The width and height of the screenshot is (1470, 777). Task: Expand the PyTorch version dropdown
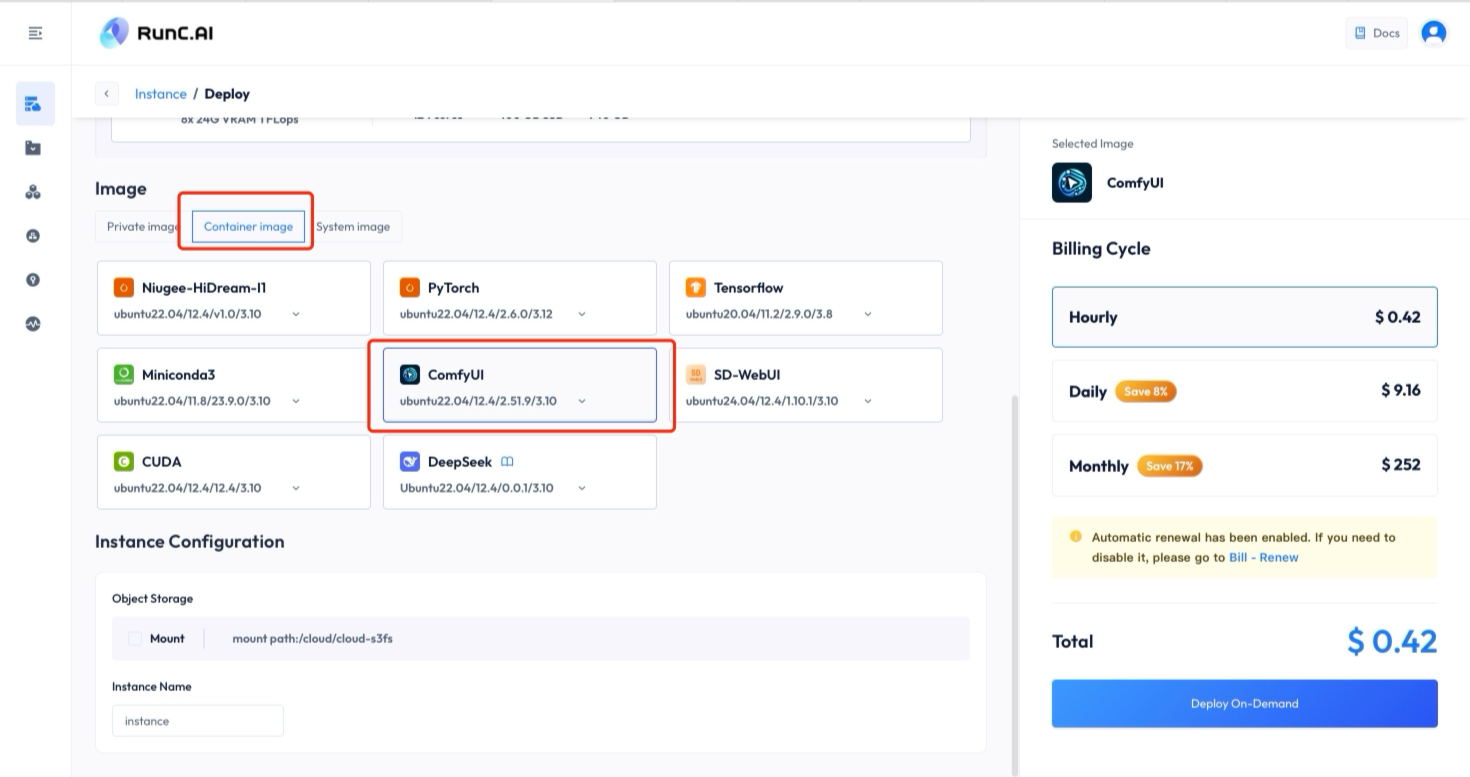[x=581, y=314]
